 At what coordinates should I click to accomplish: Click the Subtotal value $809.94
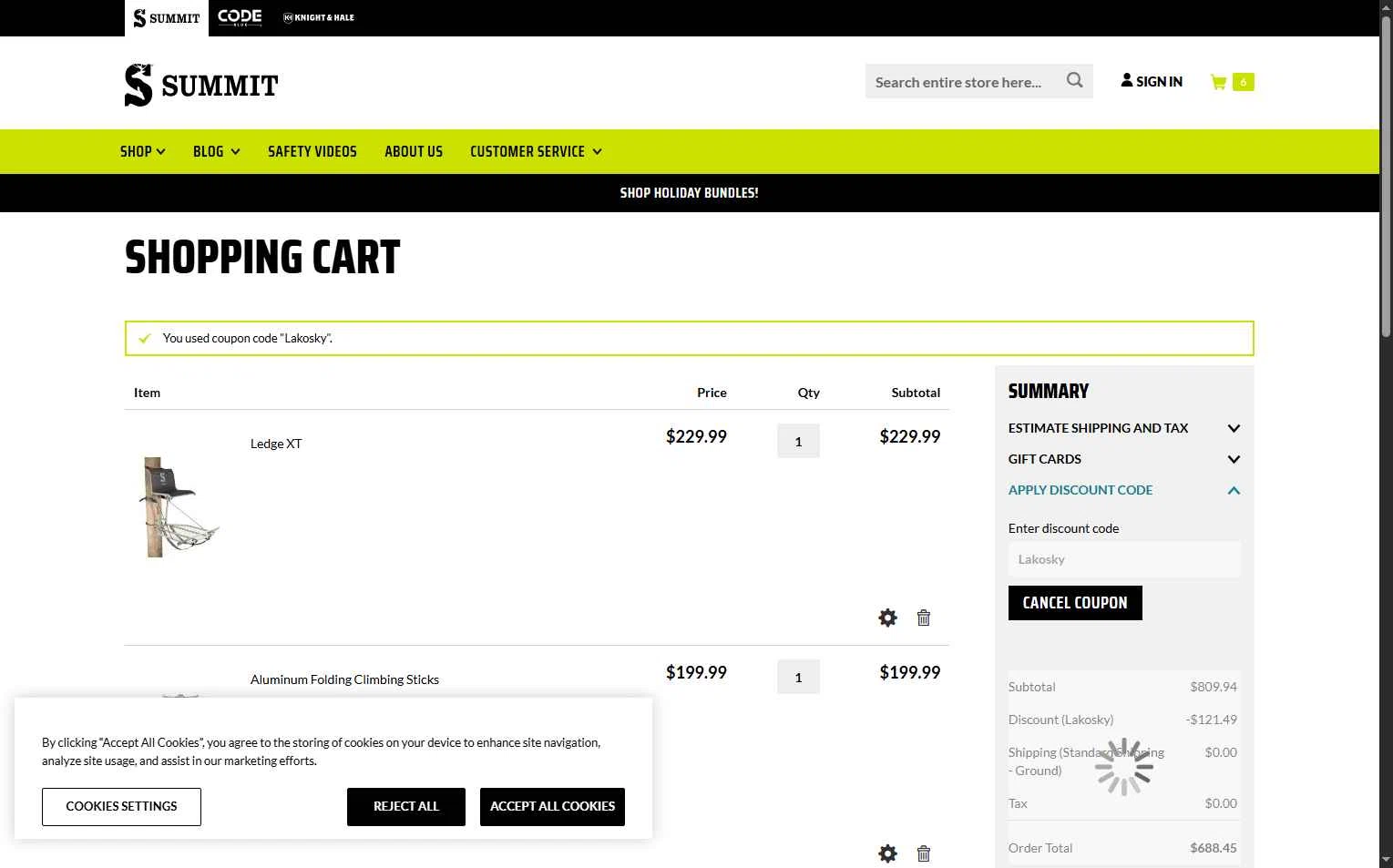pyautogui.click(x=1214, y=687)
